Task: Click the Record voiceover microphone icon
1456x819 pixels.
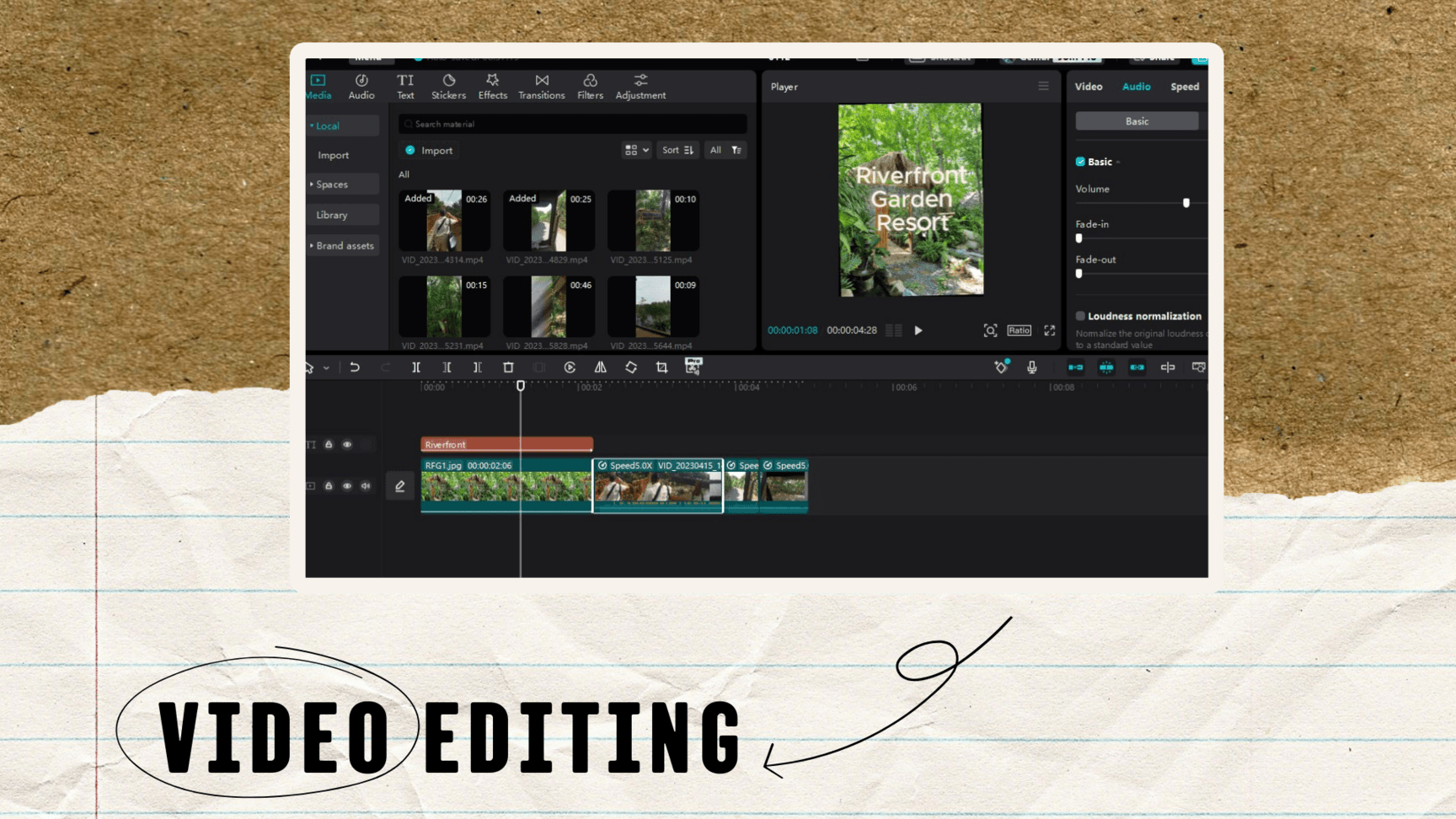Action: 1031,367
